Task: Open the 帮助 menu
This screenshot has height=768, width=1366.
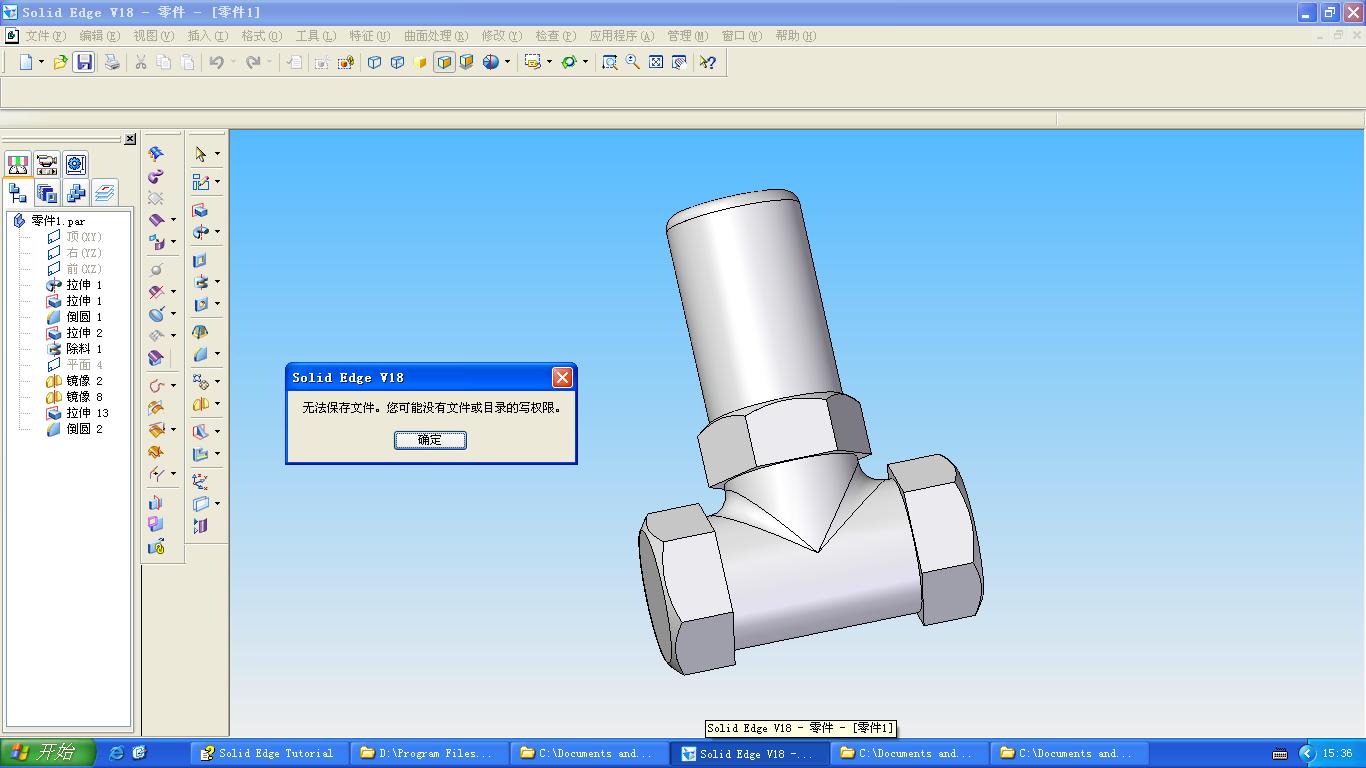Action: tap(796, 36)
